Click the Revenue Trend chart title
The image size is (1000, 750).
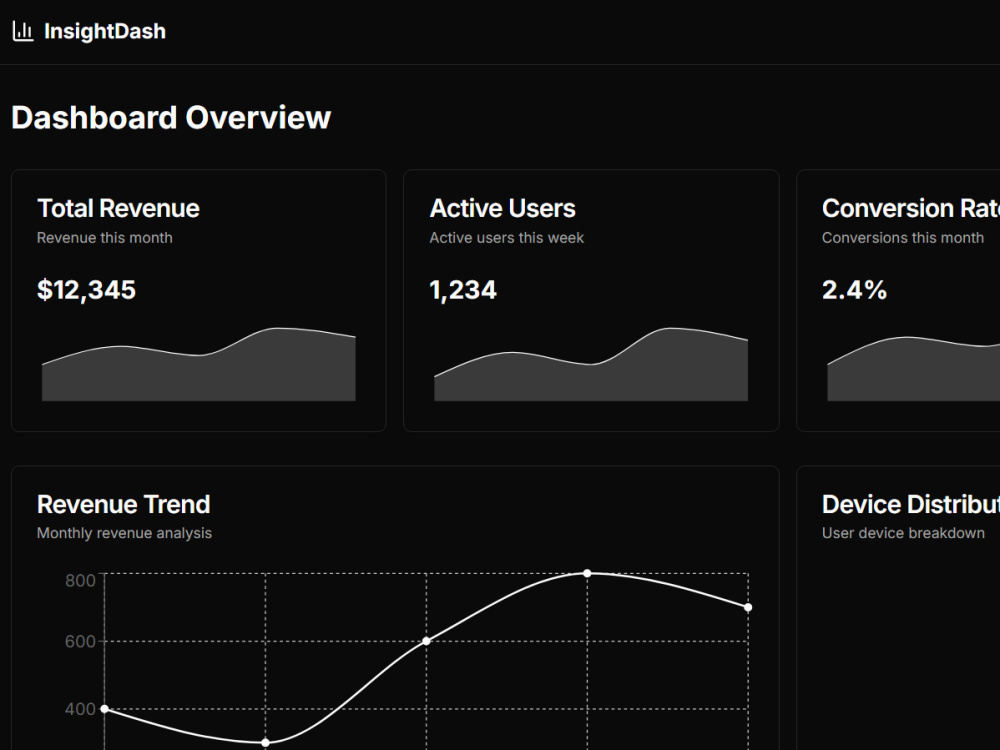(x=124, y=504)
